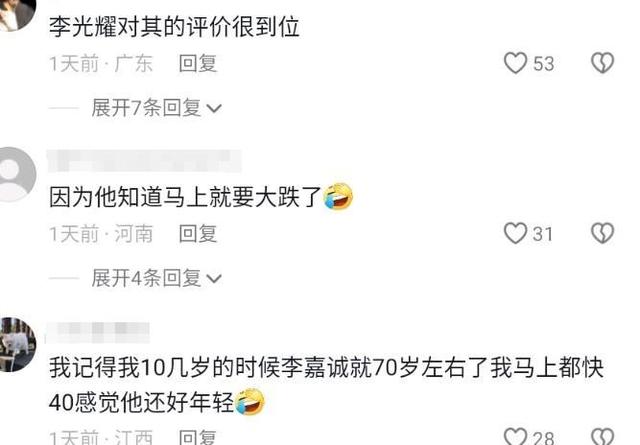
Task: Expand the 7 replies thread
Action: (156, 108)
